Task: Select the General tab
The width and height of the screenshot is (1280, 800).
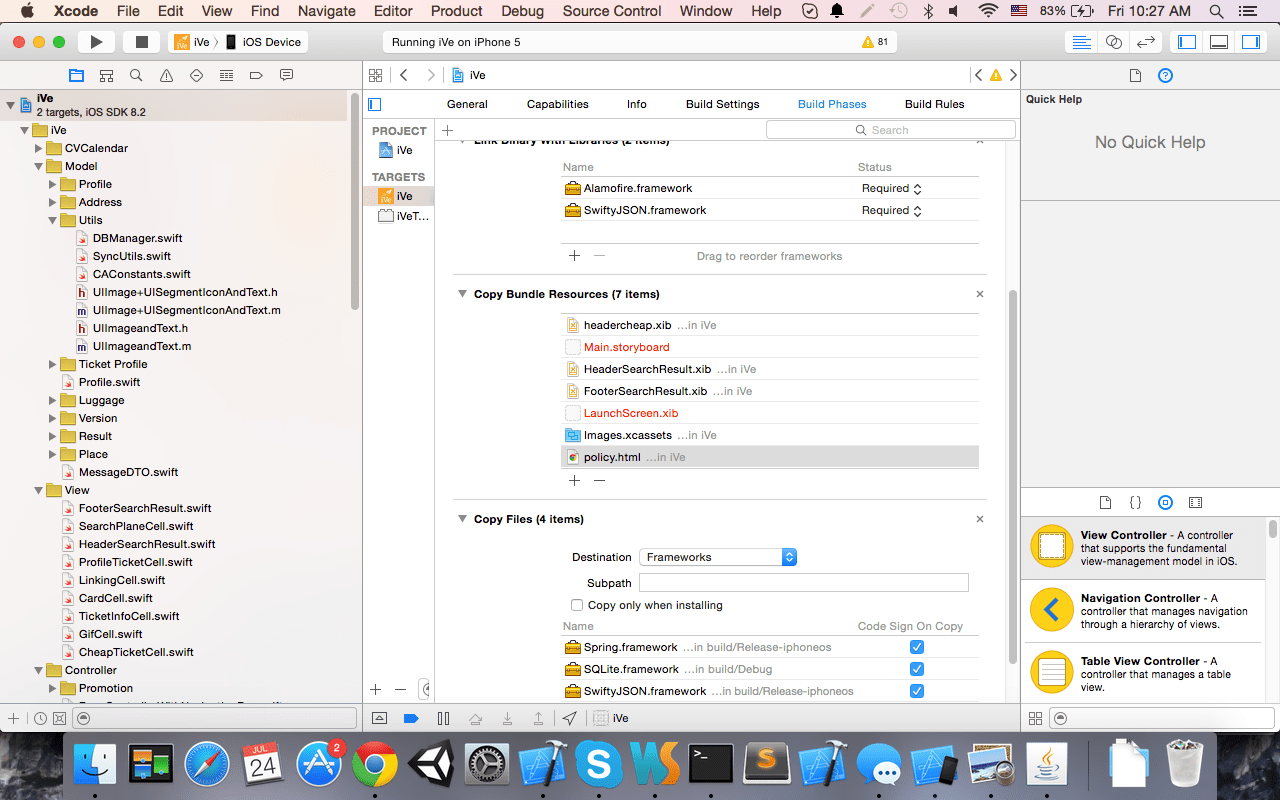Action: (x=467, y=104)
